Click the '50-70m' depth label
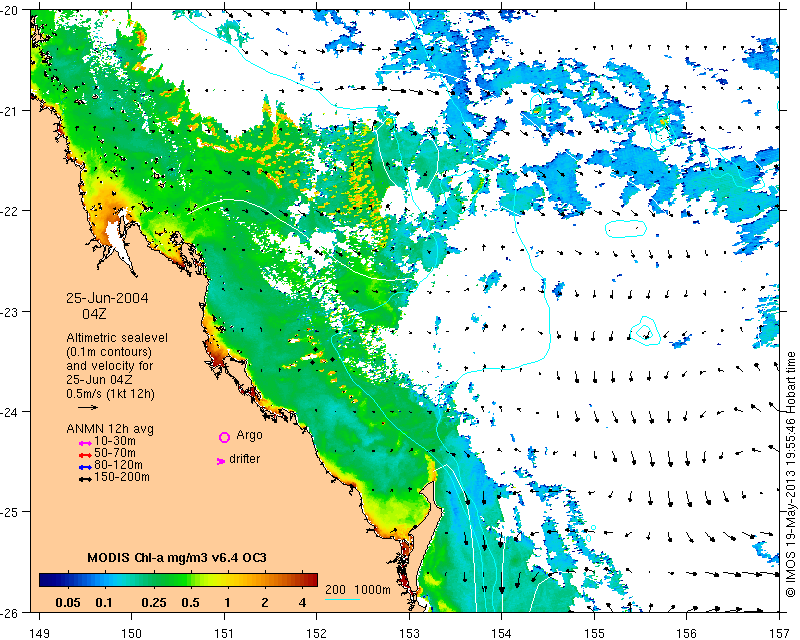The width and height of the screenshot is (800, 640). (115, 453)
